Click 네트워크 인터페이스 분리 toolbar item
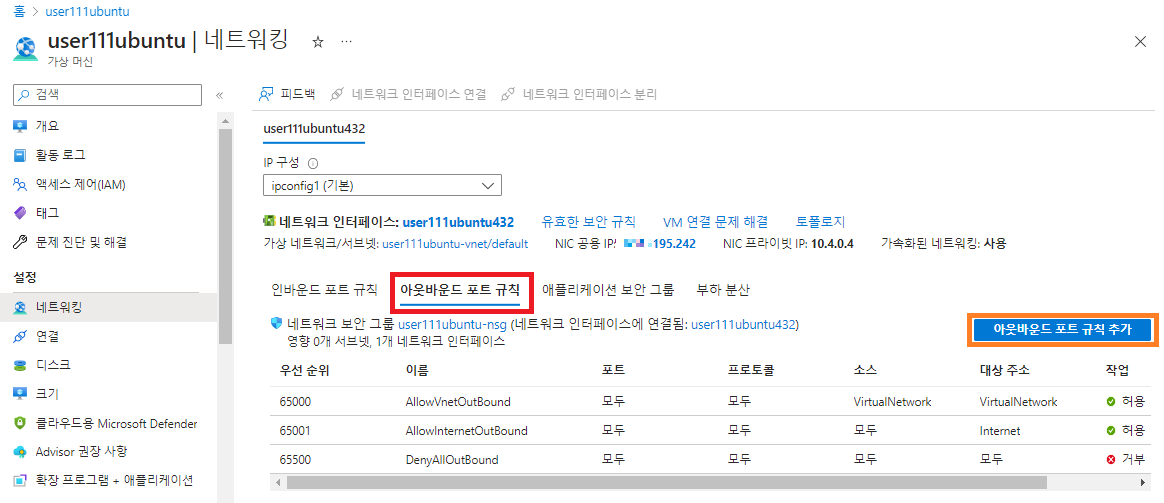The height and width of the screenshot is (503, 1164). pos(579,94)
